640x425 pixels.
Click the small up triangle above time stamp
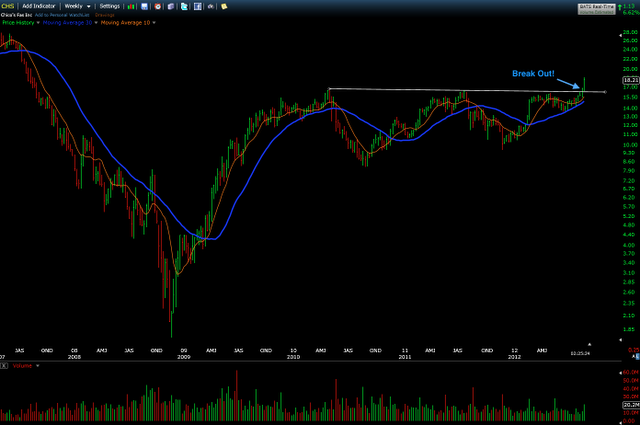click(589, 345)
